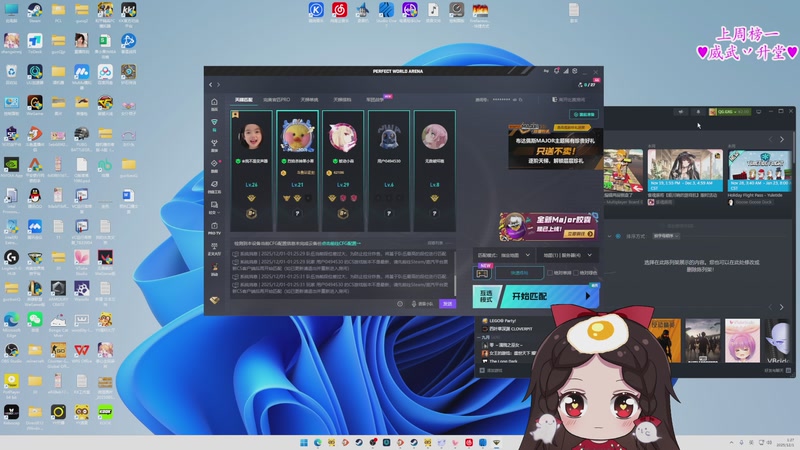Image resolution: width=800 pixels, height=450 pixels.
Task: Collapse the Steam shelf using the chevron
Action: tap(609, 236)
